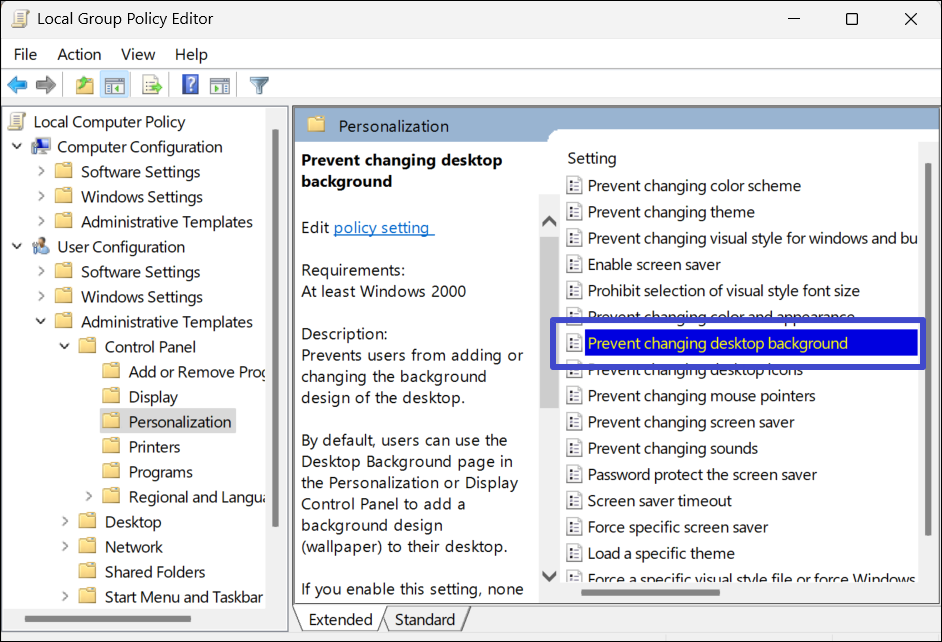Select the Printers folder in the tree

[154, 447]
